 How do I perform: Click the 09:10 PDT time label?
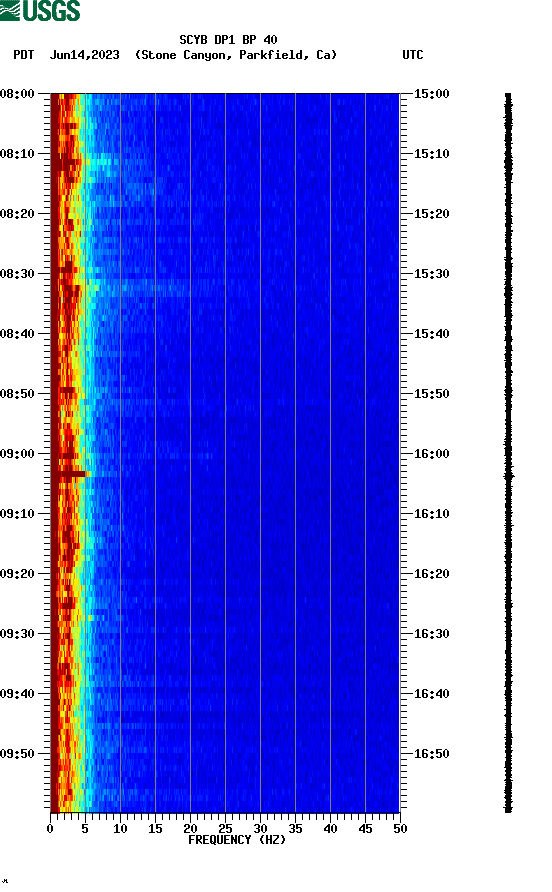(x=18, y=514)
